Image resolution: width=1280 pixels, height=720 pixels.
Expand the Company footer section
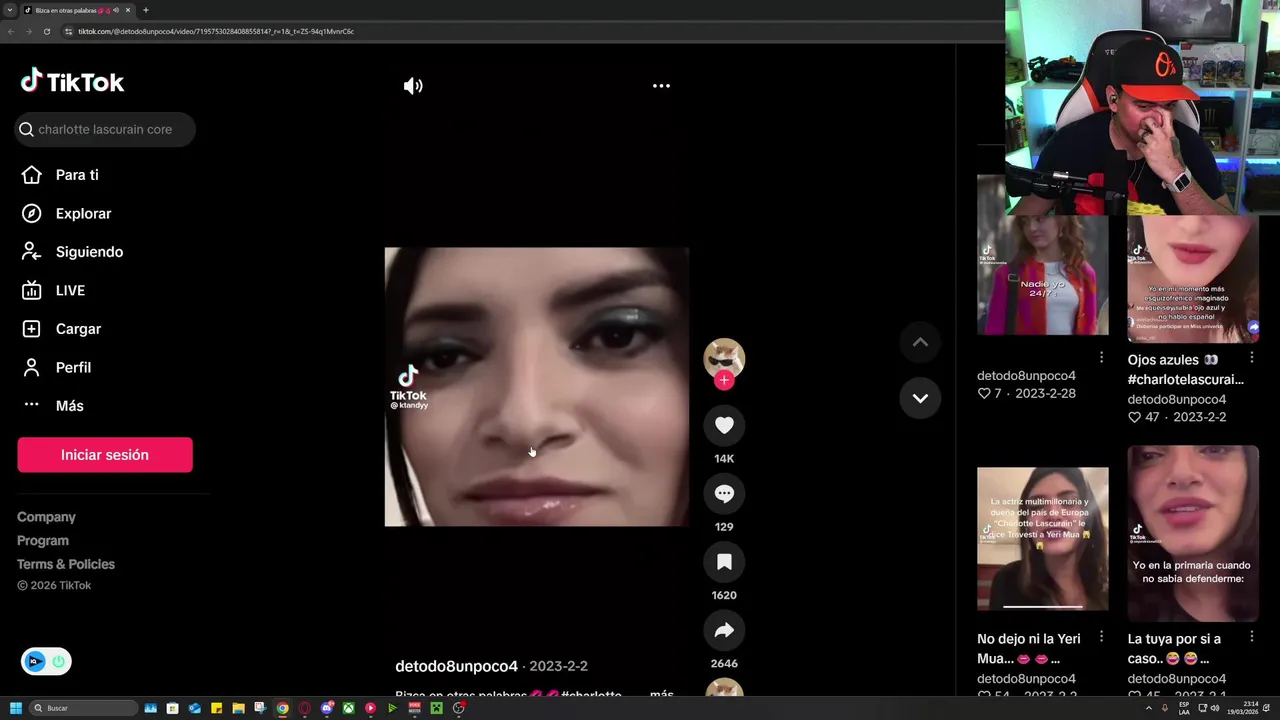tap(46, 517)
